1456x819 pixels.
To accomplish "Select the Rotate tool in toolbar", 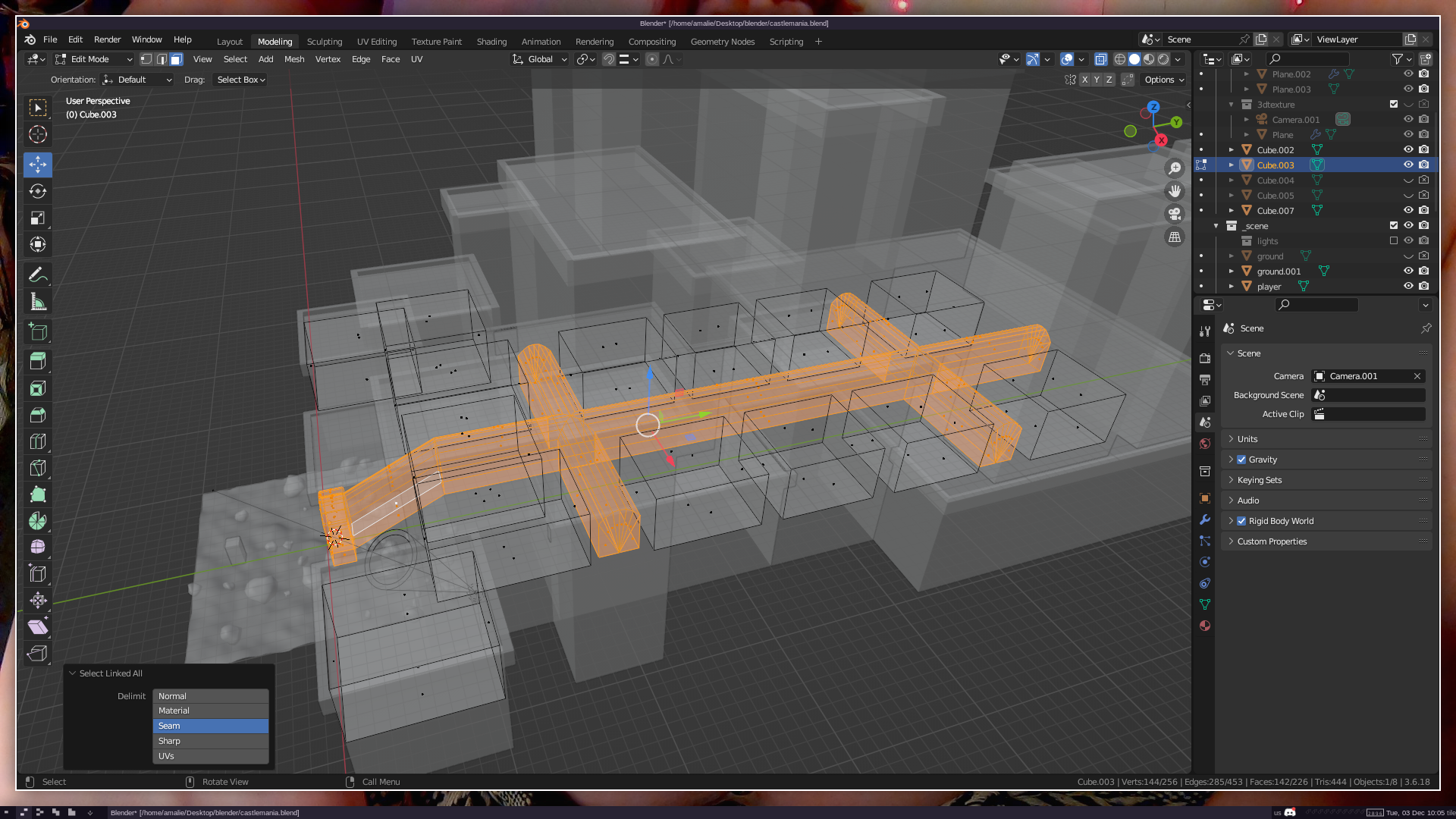I will (38, 191).
